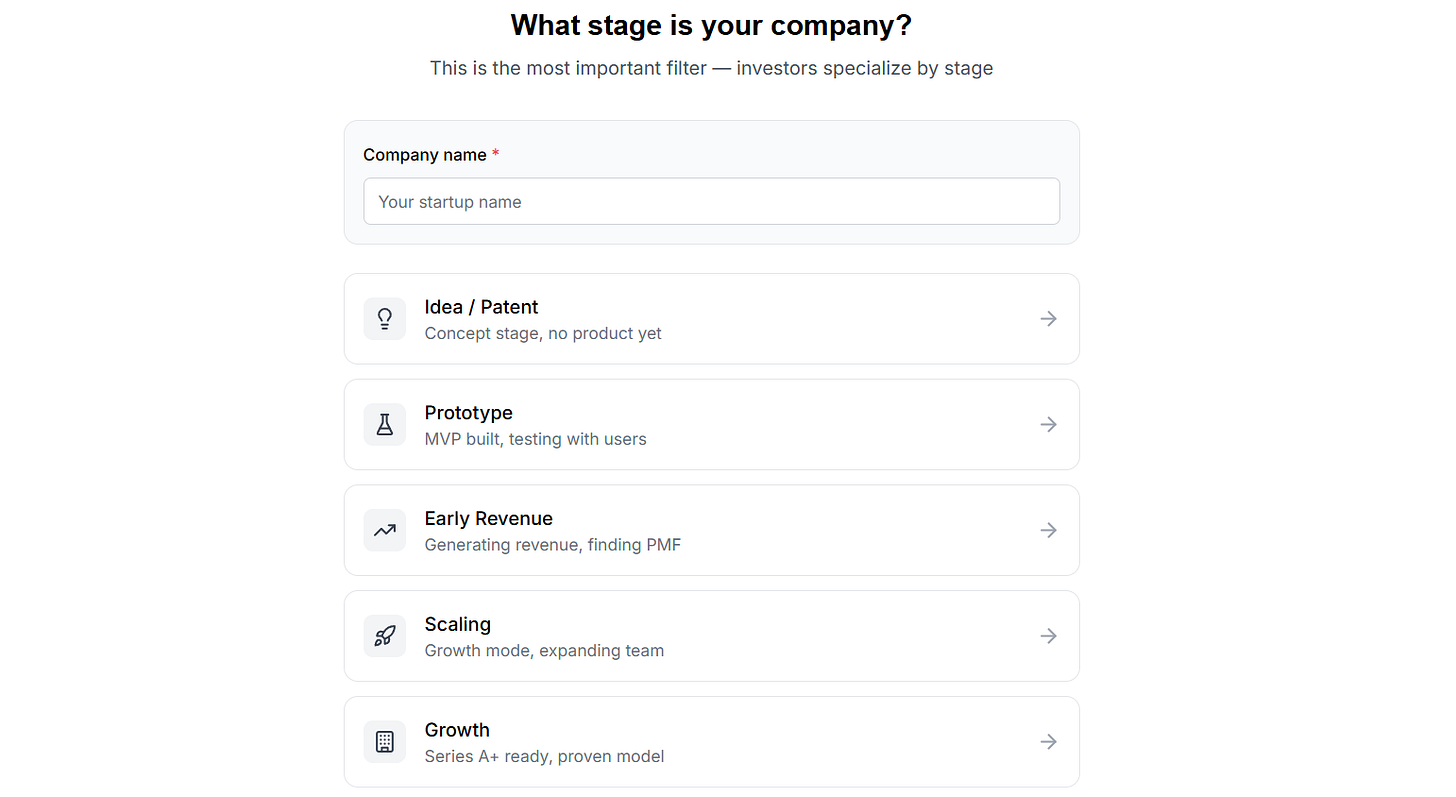Click the lightbulb icon for Idea / Patent

[384, 319]
